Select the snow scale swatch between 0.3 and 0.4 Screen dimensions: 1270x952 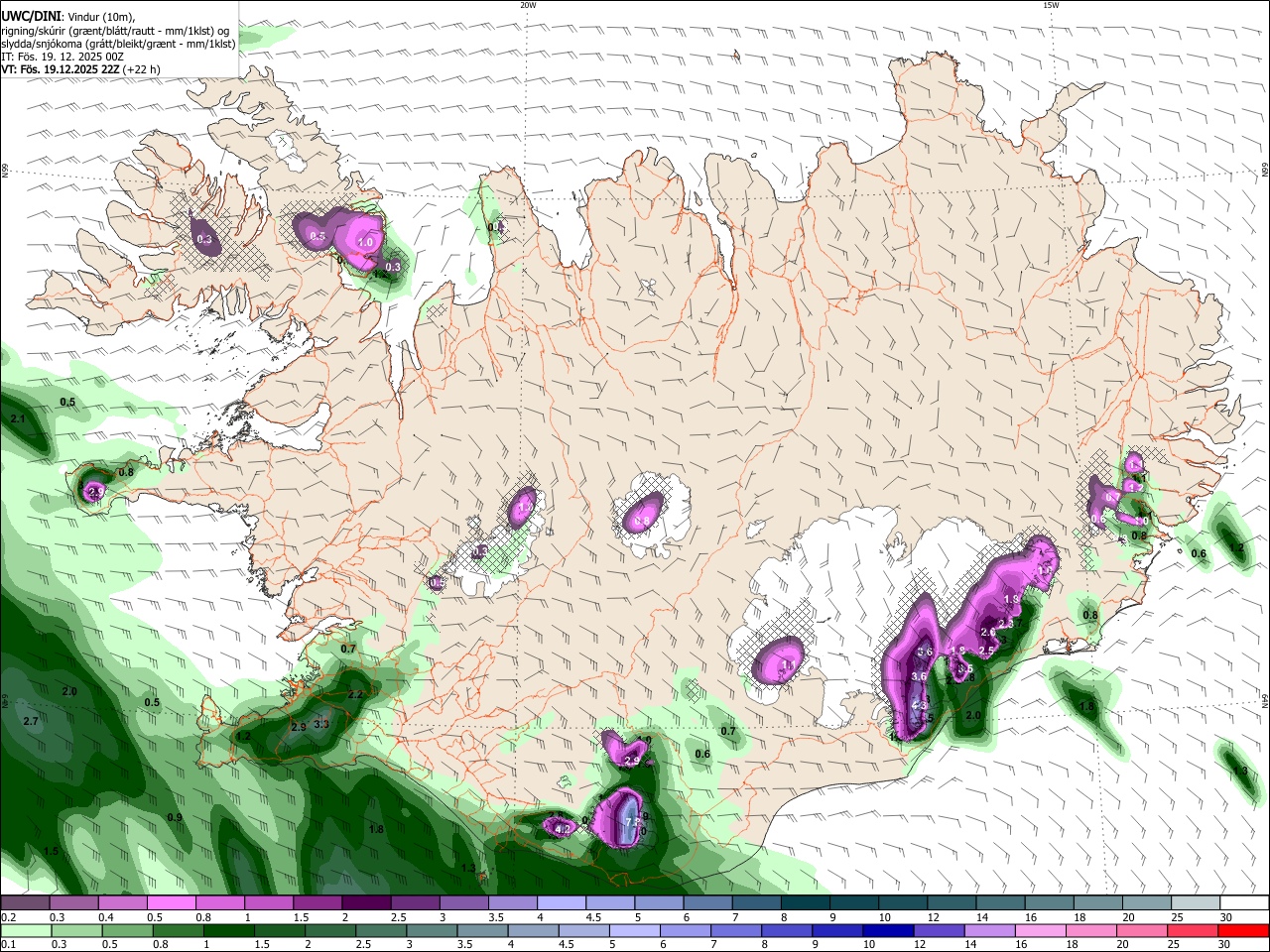pos(75,903)
